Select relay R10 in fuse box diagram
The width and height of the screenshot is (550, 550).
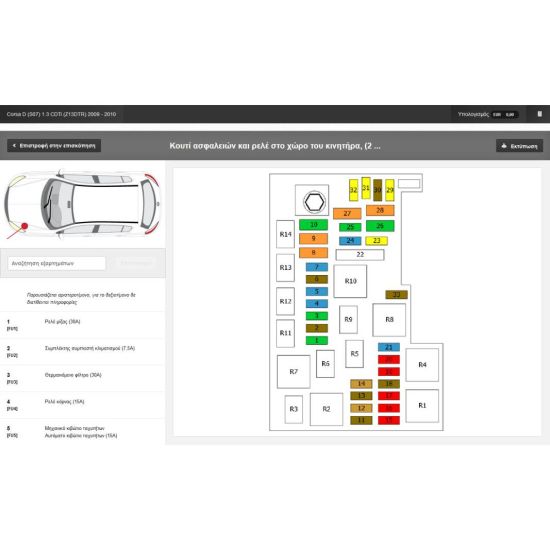[x=350, y=281]
